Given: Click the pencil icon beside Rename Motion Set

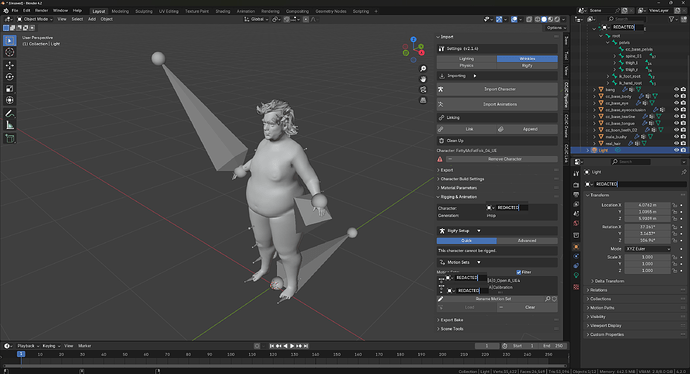Looking at the screenshot, I should pyautogui.click(x=440, y=299).
